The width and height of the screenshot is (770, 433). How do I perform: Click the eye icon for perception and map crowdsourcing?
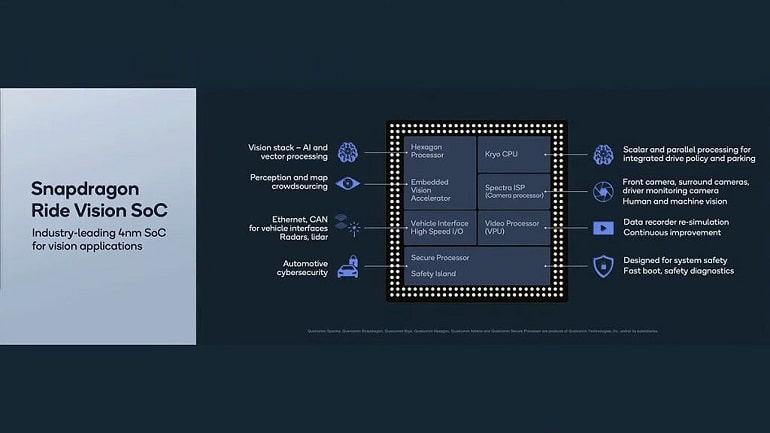tap(348, 184)
